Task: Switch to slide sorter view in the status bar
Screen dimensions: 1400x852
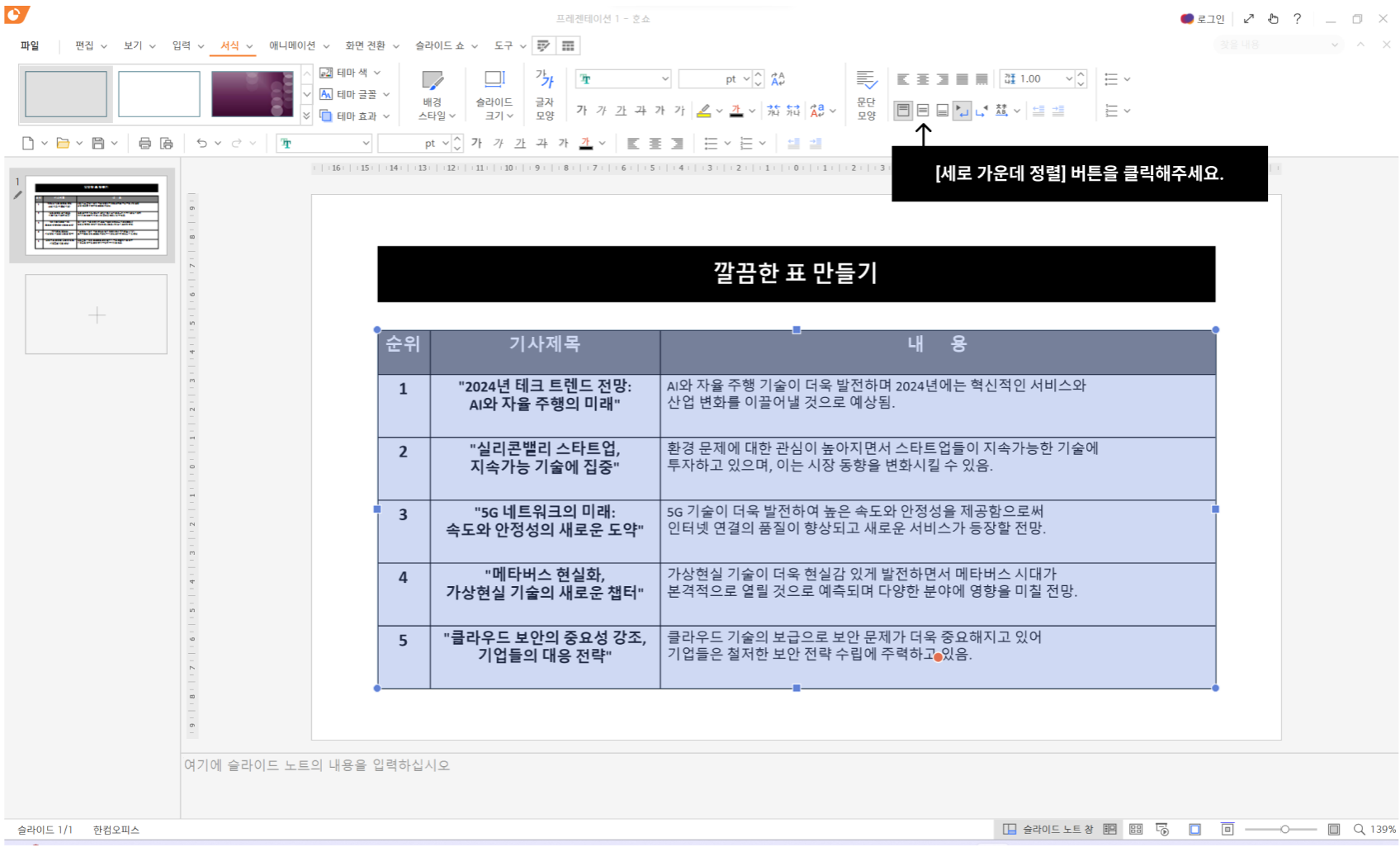Action: click(x=1136, y=830)
